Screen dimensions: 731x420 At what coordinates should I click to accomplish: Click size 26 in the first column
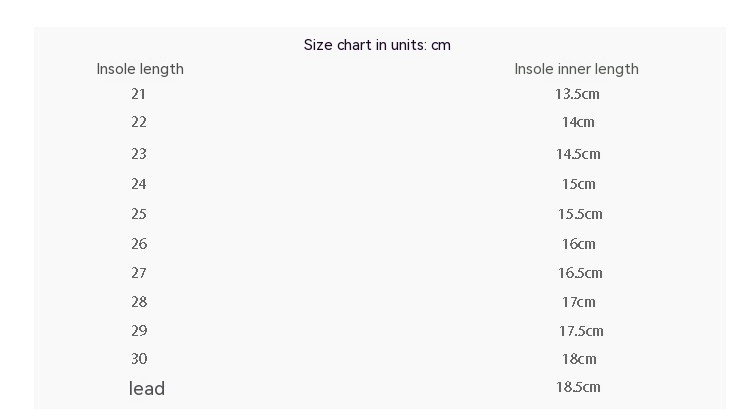click(x=138, y=244)
